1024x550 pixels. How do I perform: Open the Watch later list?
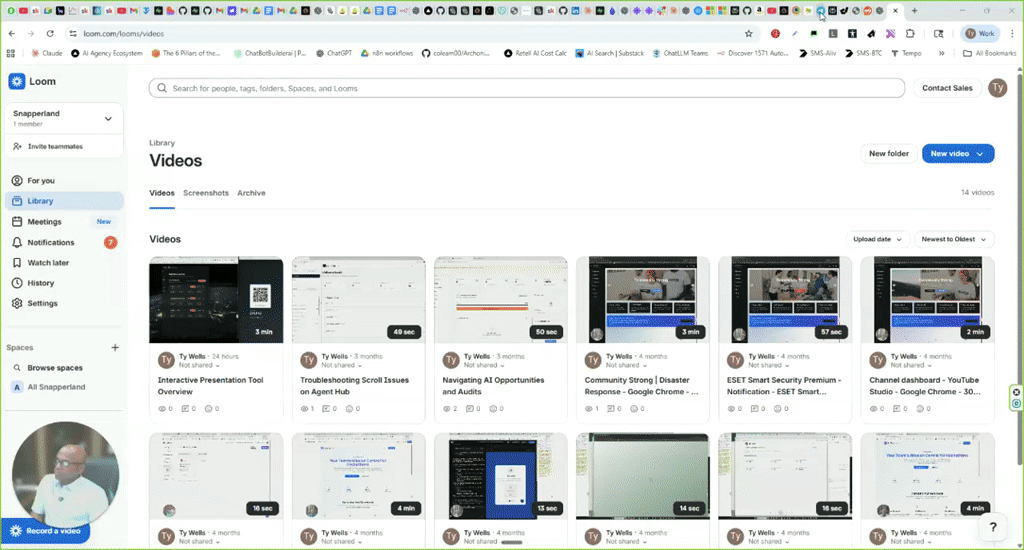(64, 263)
